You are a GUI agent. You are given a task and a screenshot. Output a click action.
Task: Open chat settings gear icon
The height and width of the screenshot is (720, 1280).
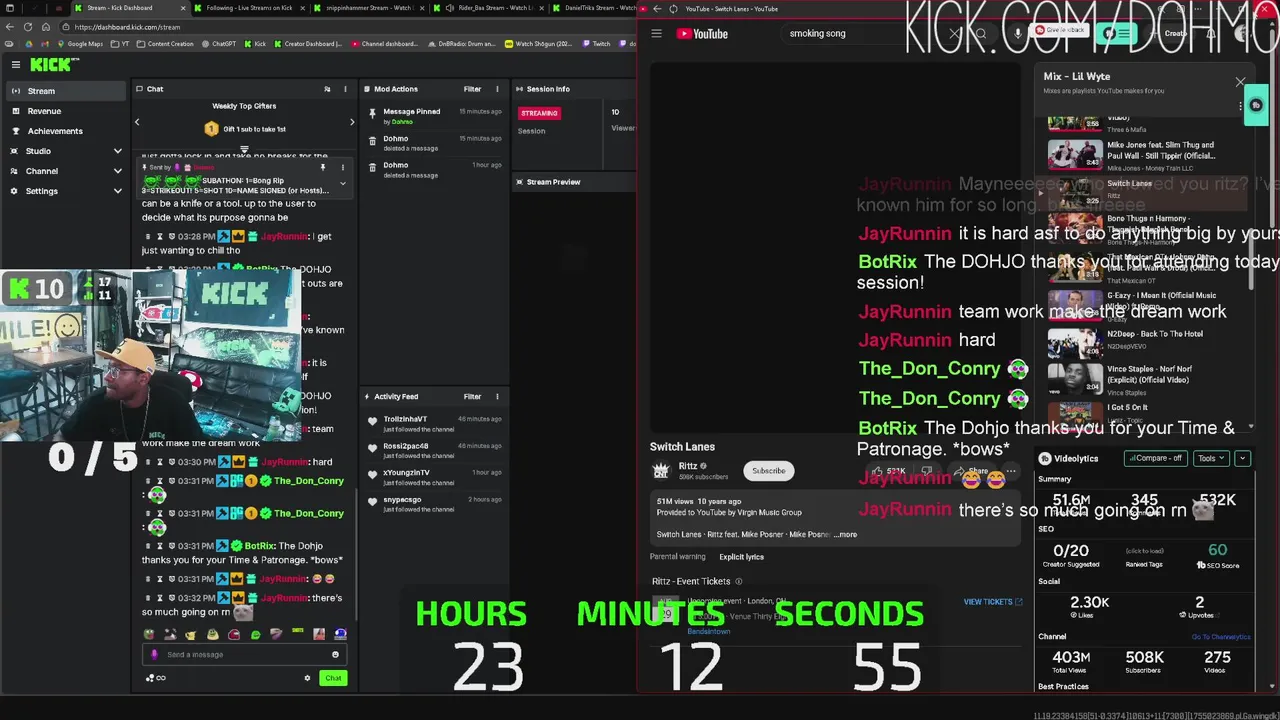pos(307,678)
